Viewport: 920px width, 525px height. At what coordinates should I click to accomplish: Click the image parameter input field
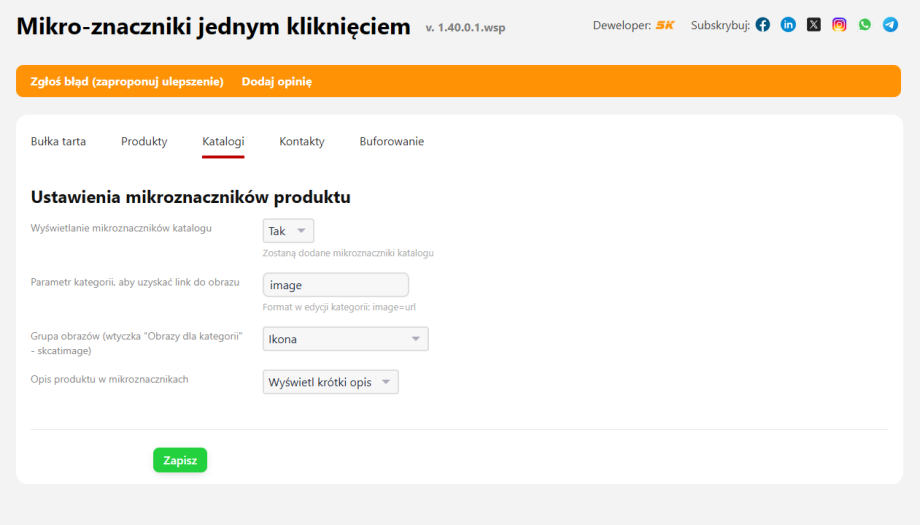coord(336,285)
